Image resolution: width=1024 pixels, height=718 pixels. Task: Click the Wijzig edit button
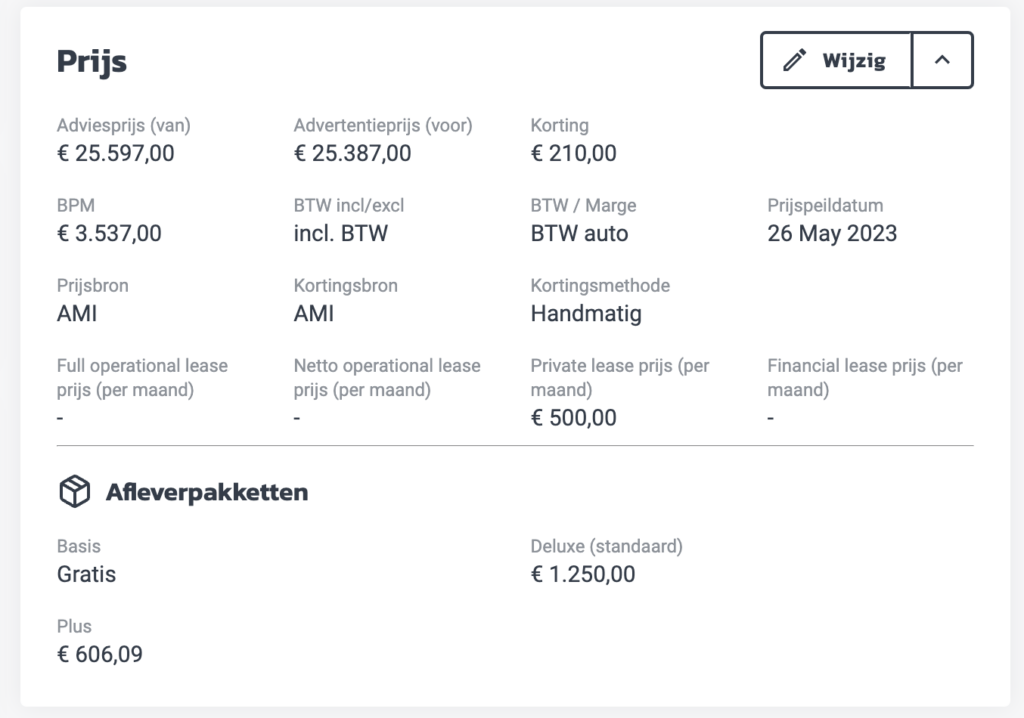(x=836, y=60)
